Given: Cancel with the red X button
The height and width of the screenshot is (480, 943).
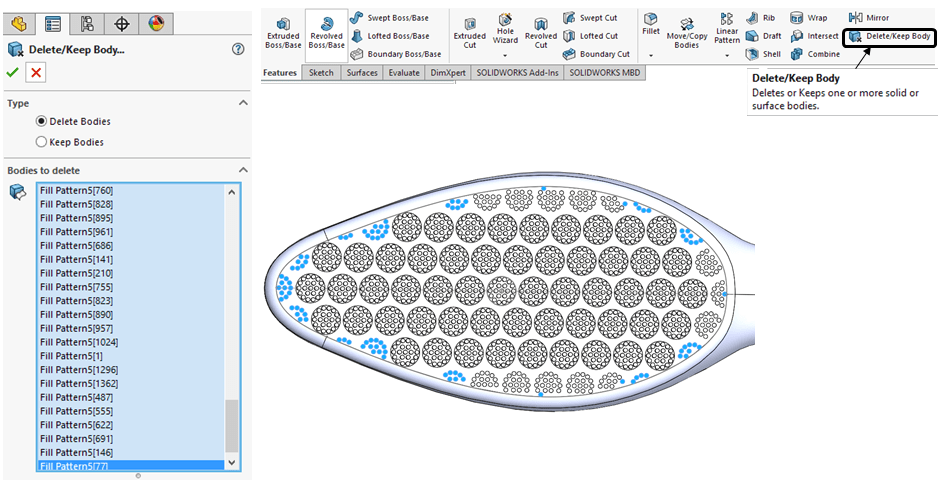Looking at the screenshot, I should [x=36, y=72].
